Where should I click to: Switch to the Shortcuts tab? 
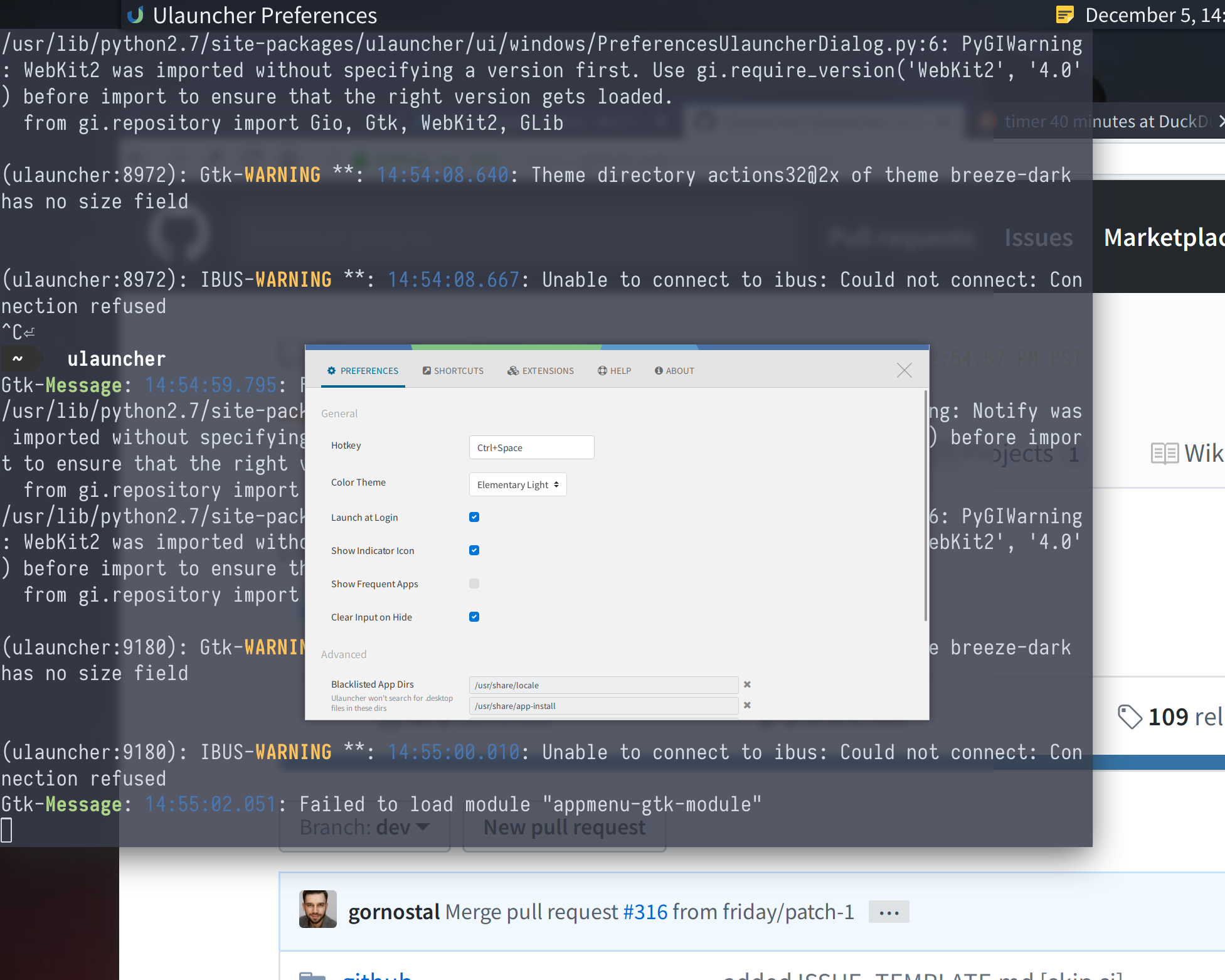tap(453, 370)
